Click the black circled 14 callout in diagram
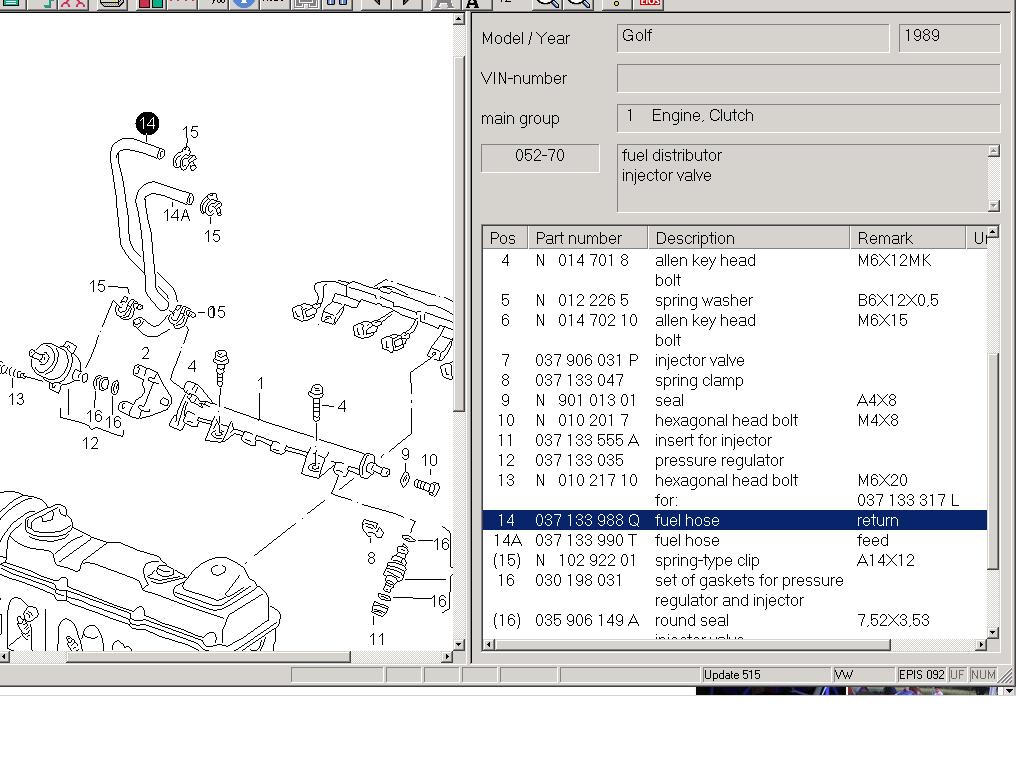The width and height of the screenshot is (1024, 768). (x=147, y=123)
